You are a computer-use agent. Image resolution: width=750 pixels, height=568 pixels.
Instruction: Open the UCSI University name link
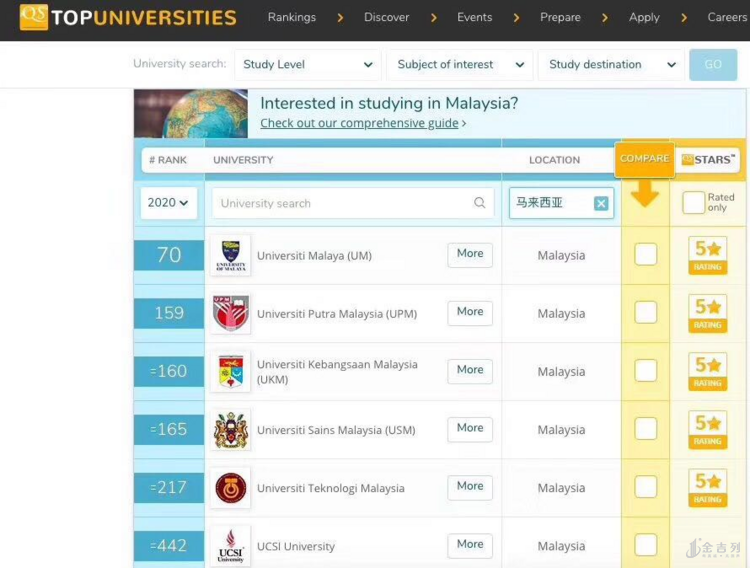[x=296, y=546]
